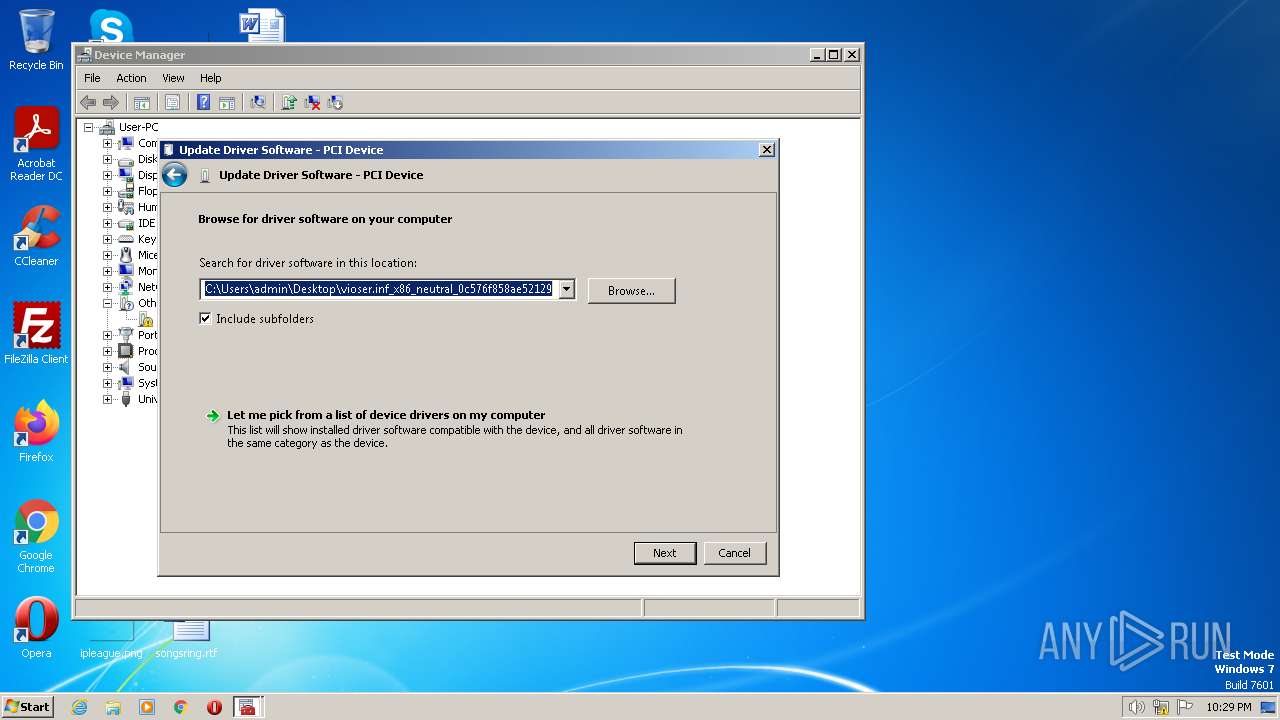Expand the Display adapters tree node
Image resolution: width=1280 pixels, height=720 pixels.
[107, 175]
